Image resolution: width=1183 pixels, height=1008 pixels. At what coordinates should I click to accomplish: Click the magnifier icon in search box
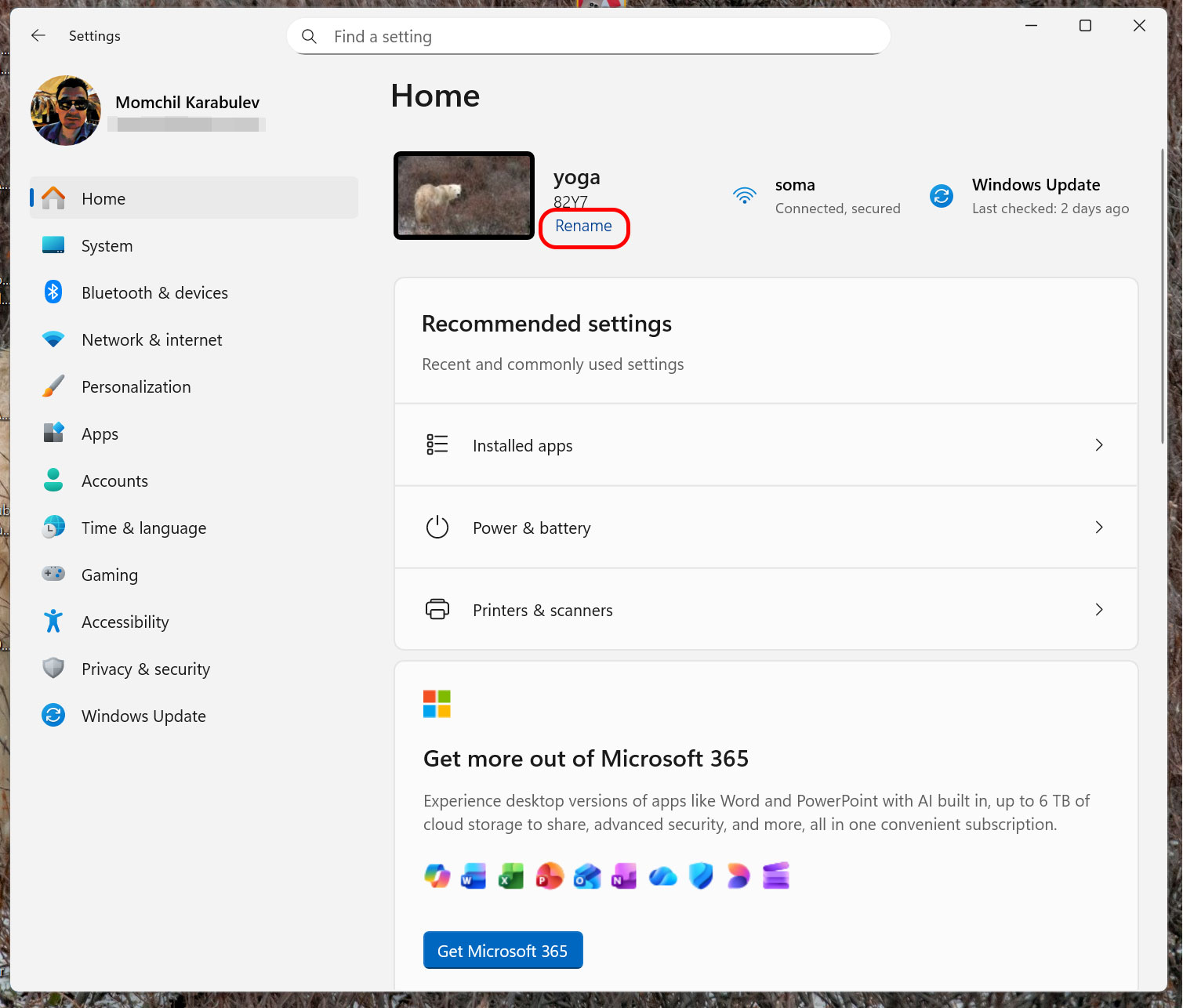point(310,37)
